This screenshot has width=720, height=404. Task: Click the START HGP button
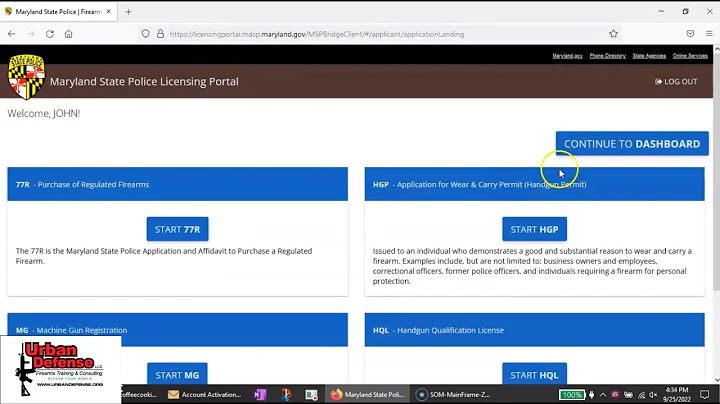(534, 229)
